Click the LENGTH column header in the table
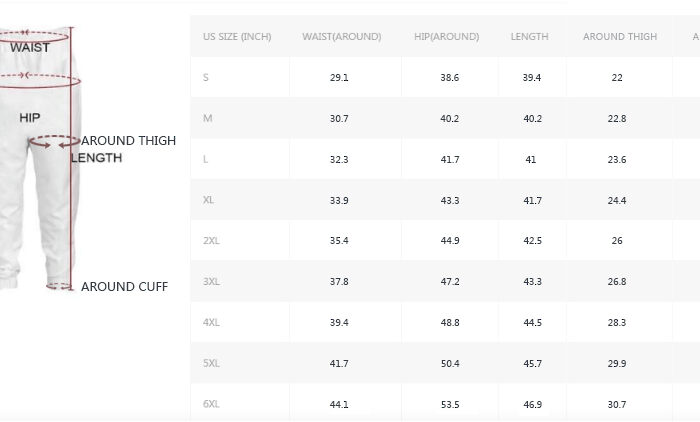Screen dimensions: 700x422 529,37
